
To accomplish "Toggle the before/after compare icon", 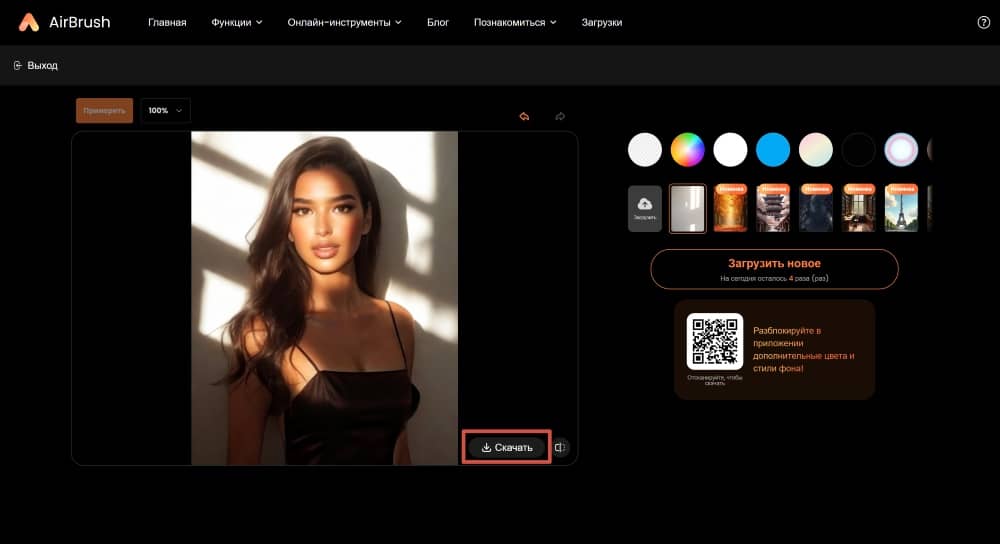I will [x=560, y=447].
